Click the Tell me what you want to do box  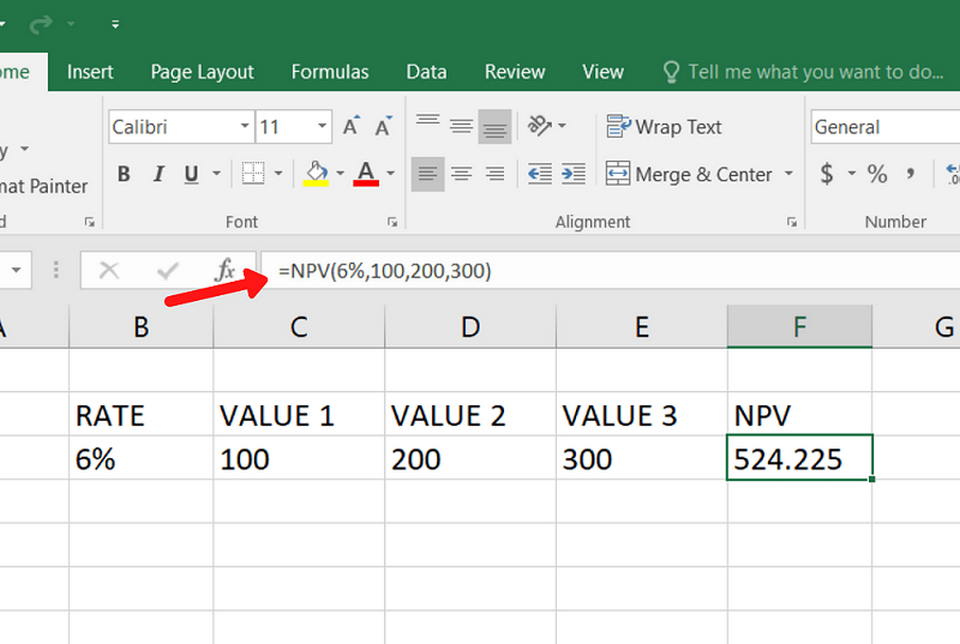pos(803,72)
